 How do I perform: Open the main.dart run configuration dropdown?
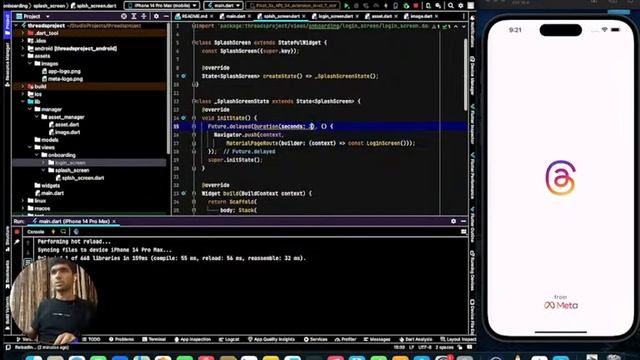click(x=224, y=6)
